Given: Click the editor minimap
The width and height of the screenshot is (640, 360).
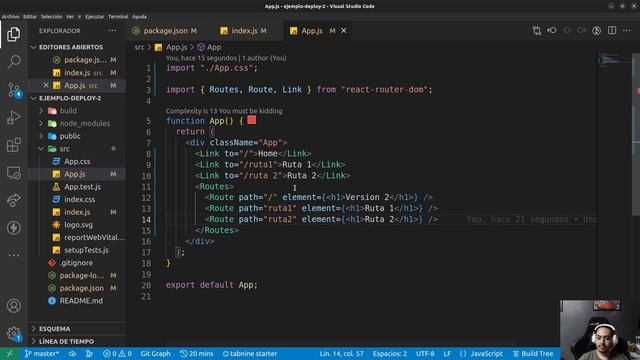Looking at the screenshot, I should [x=614, y=60].
